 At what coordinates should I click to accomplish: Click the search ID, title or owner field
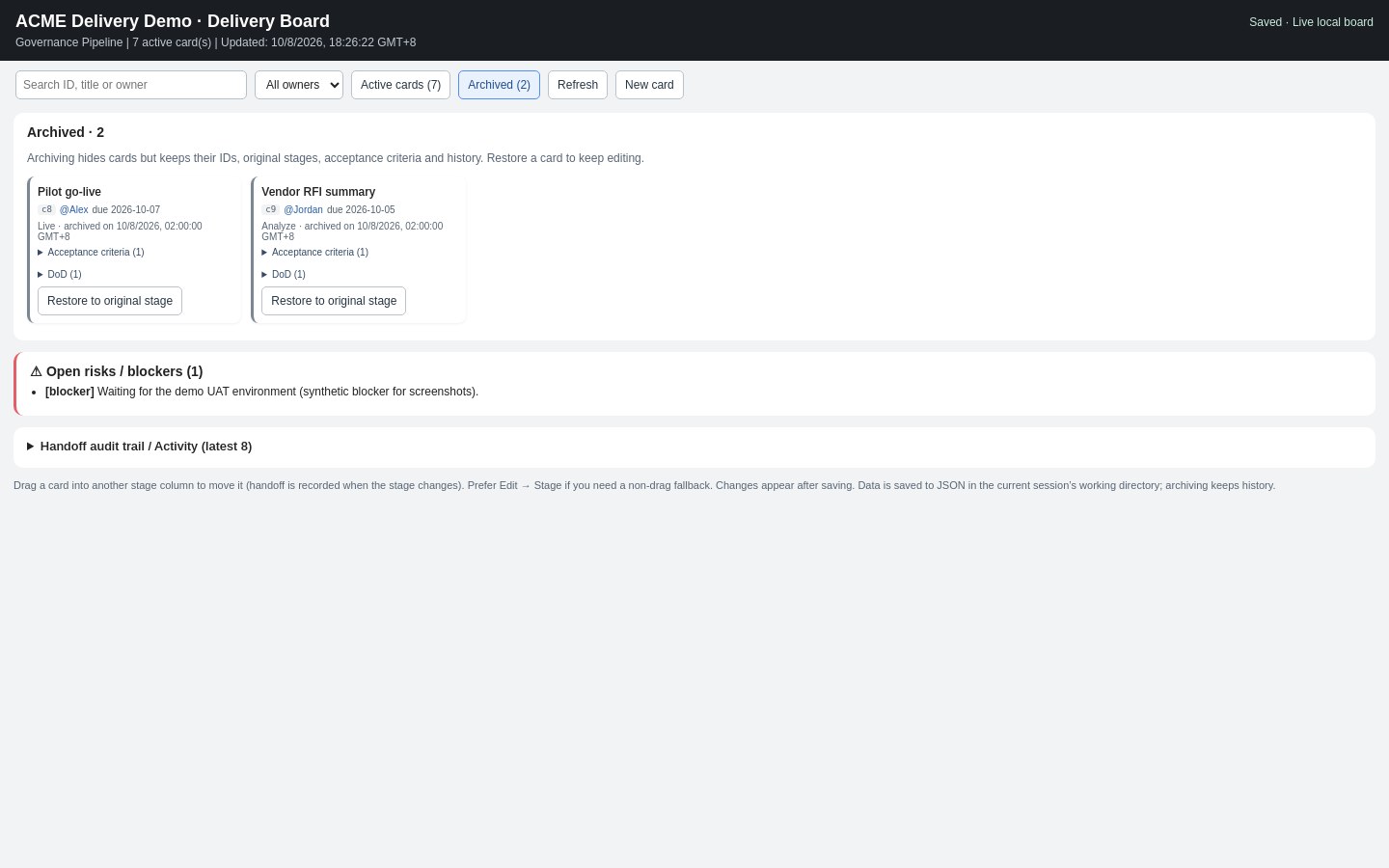pyautogui.click(x=131, y=85)
